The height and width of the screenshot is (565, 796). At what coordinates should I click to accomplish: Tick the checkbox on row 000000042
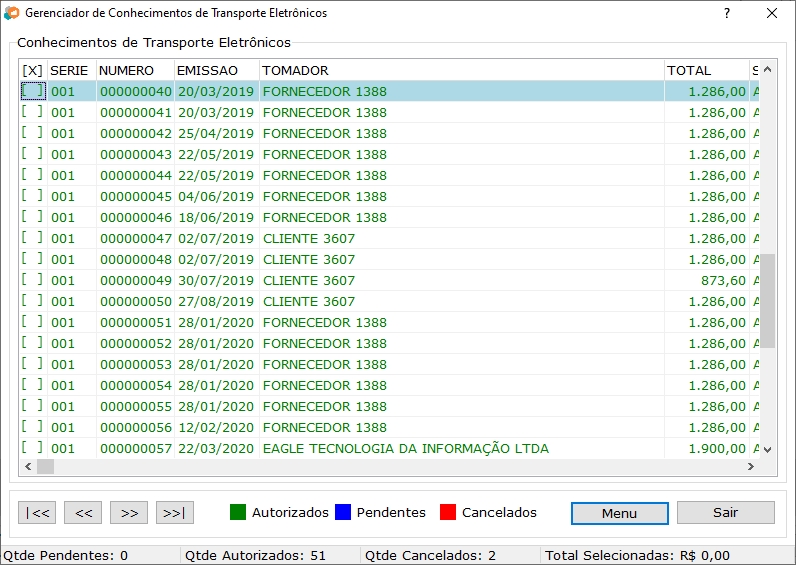[33, 133]
